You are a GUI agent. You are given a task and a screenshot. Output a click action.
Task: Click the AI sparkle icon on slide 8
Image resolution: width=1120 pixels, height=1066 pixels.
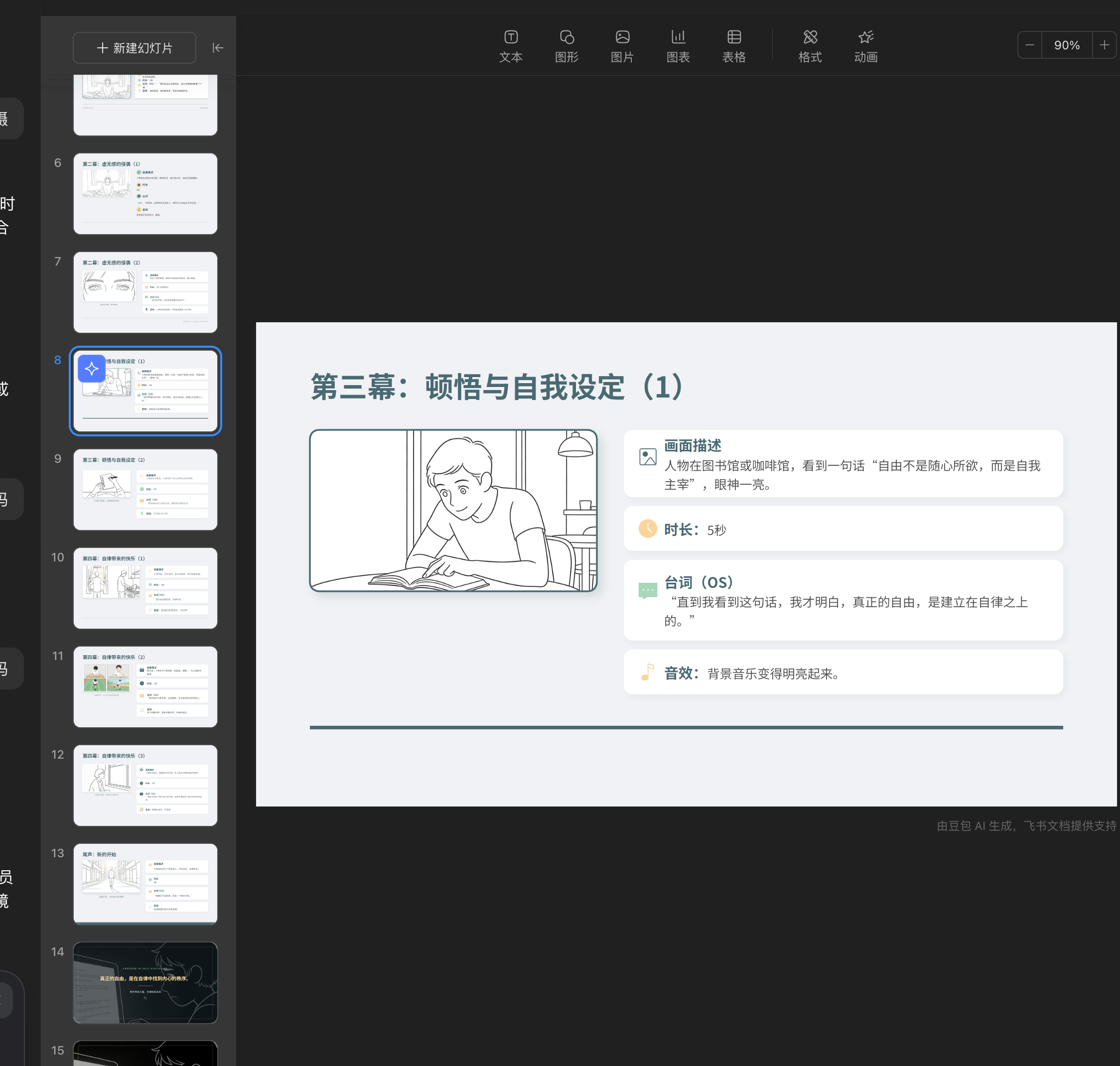[92, 368]
